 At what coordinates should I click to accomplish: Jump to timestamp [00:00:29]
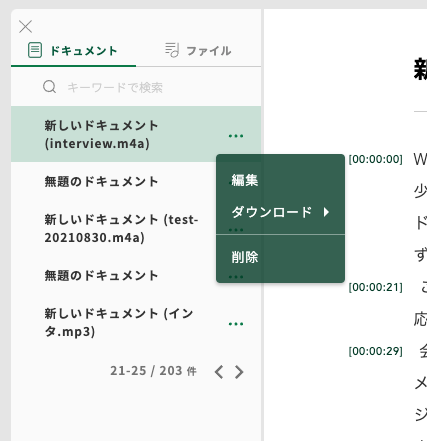point(376,351)
